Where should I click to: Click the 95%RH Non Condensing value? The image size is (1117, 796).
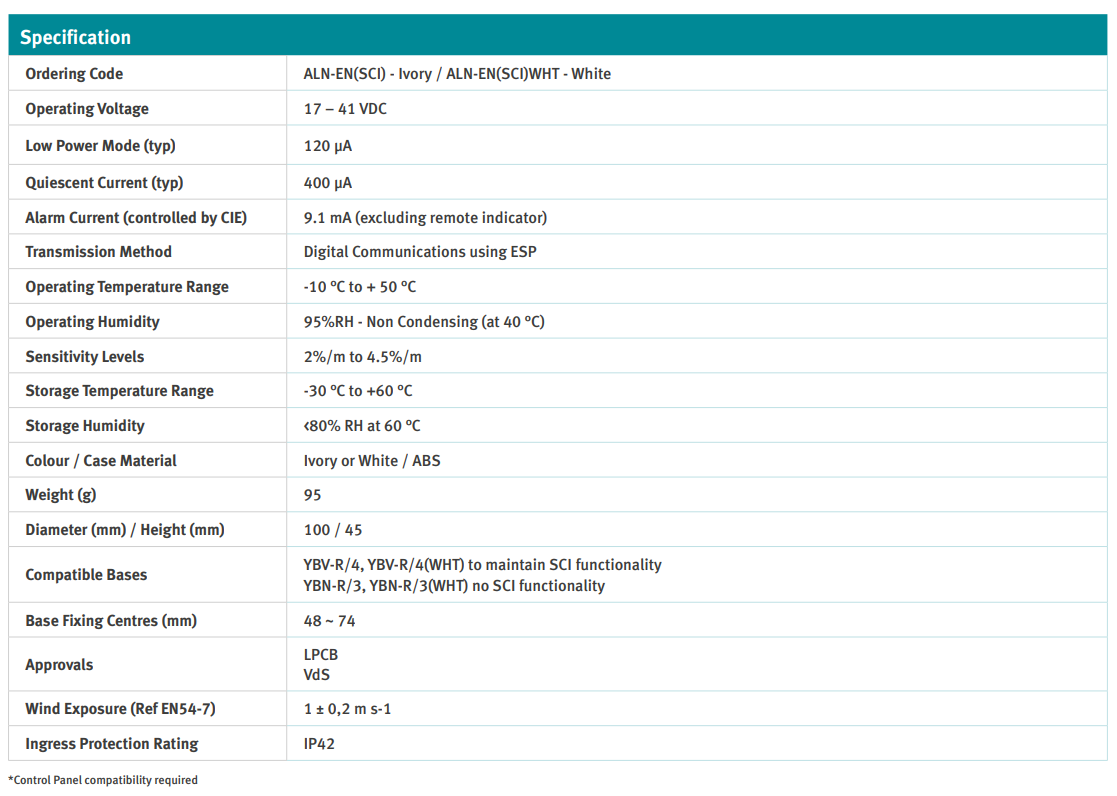pos(424,322)
